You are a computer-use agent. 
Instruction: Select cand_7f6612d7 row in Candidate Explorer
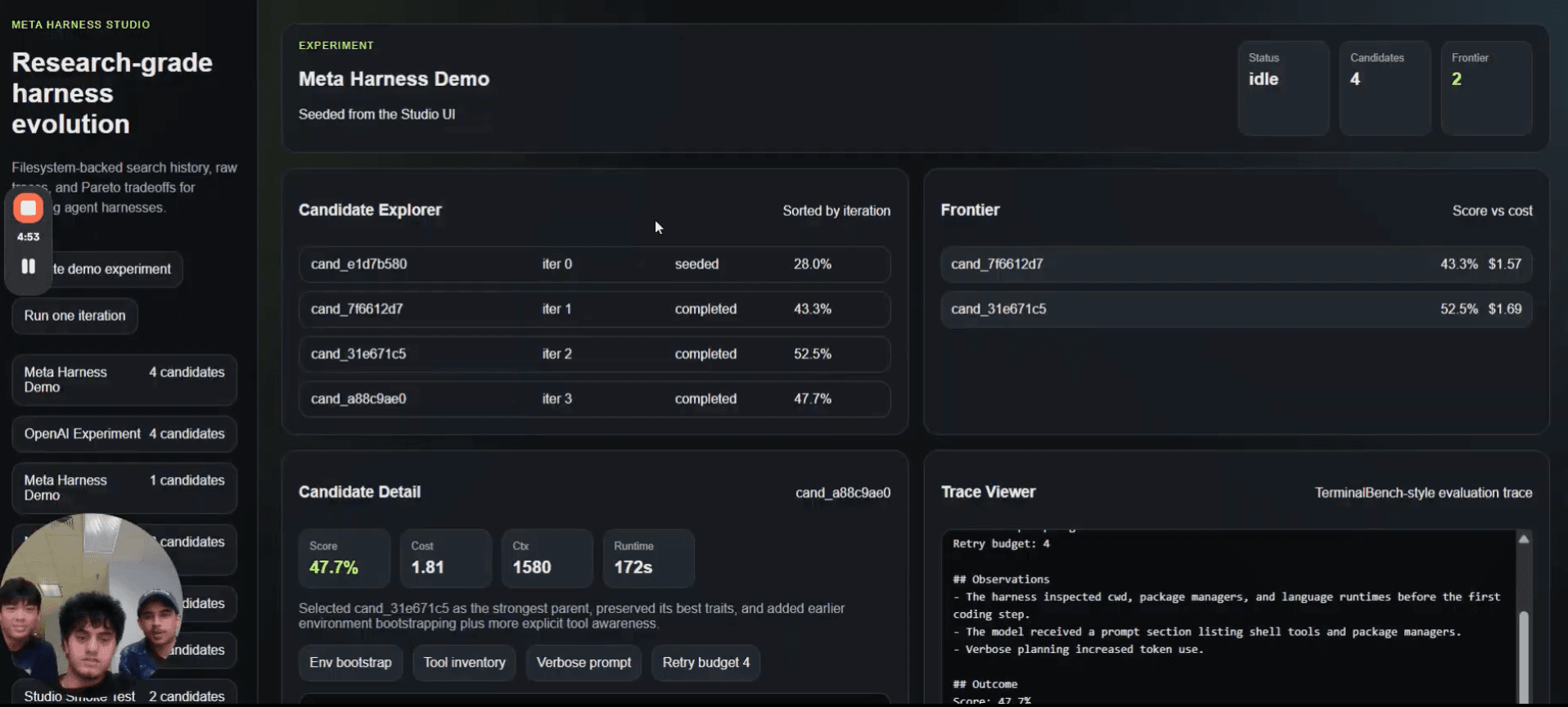point(594,309)
